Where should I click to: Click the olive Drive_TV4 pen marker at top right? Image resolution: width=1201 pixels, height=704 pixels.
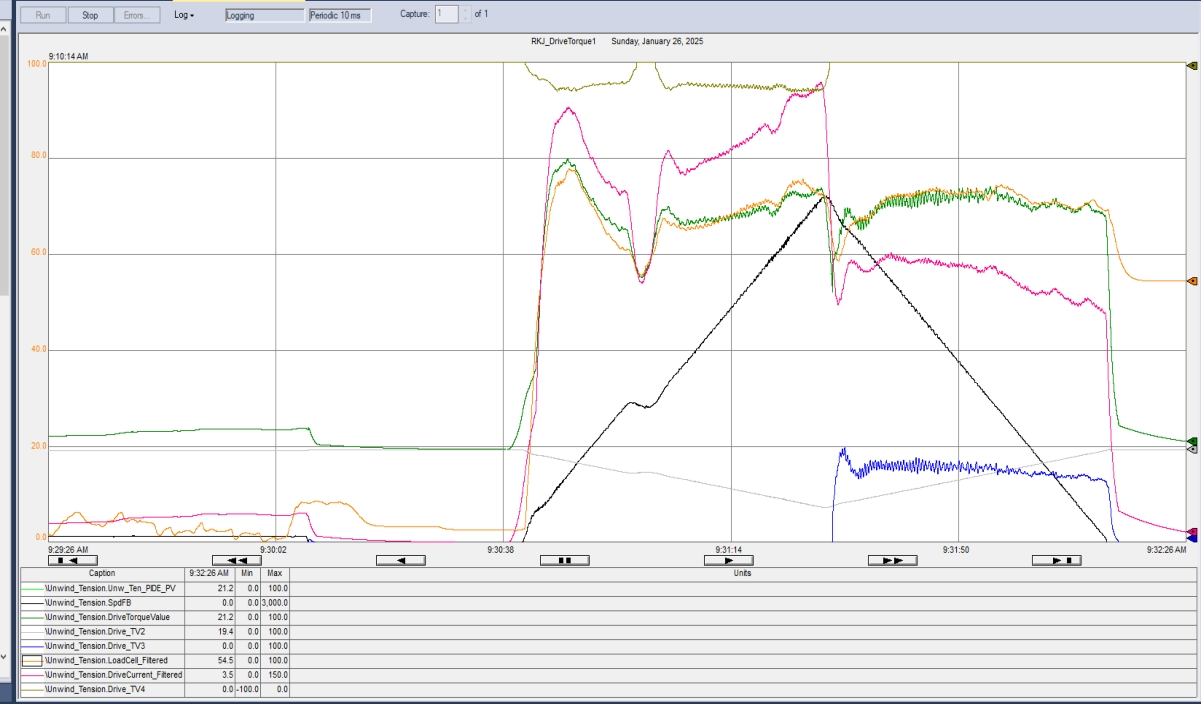coord(1191,66)
